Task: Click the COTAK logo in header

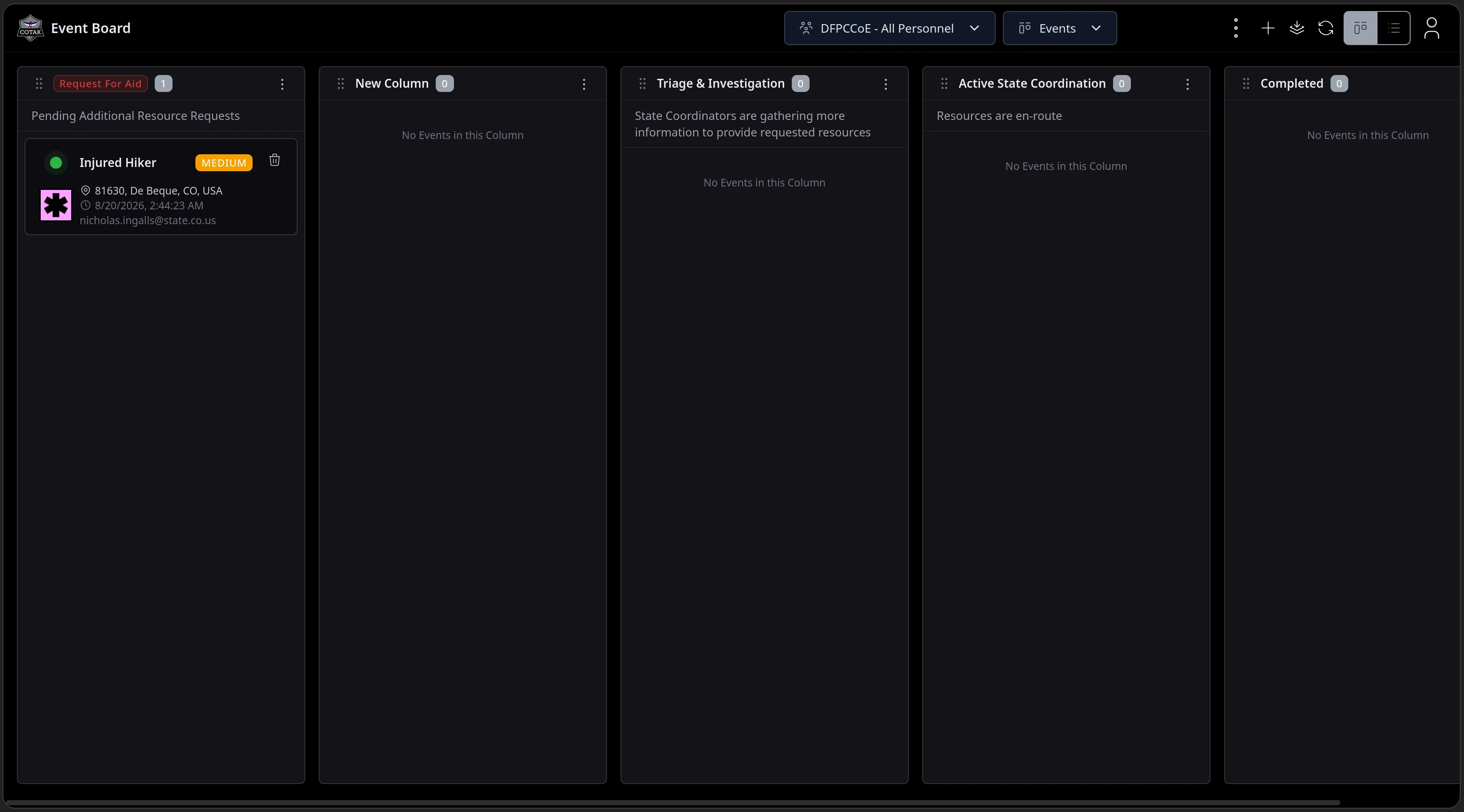Action: tap(30, 28)
